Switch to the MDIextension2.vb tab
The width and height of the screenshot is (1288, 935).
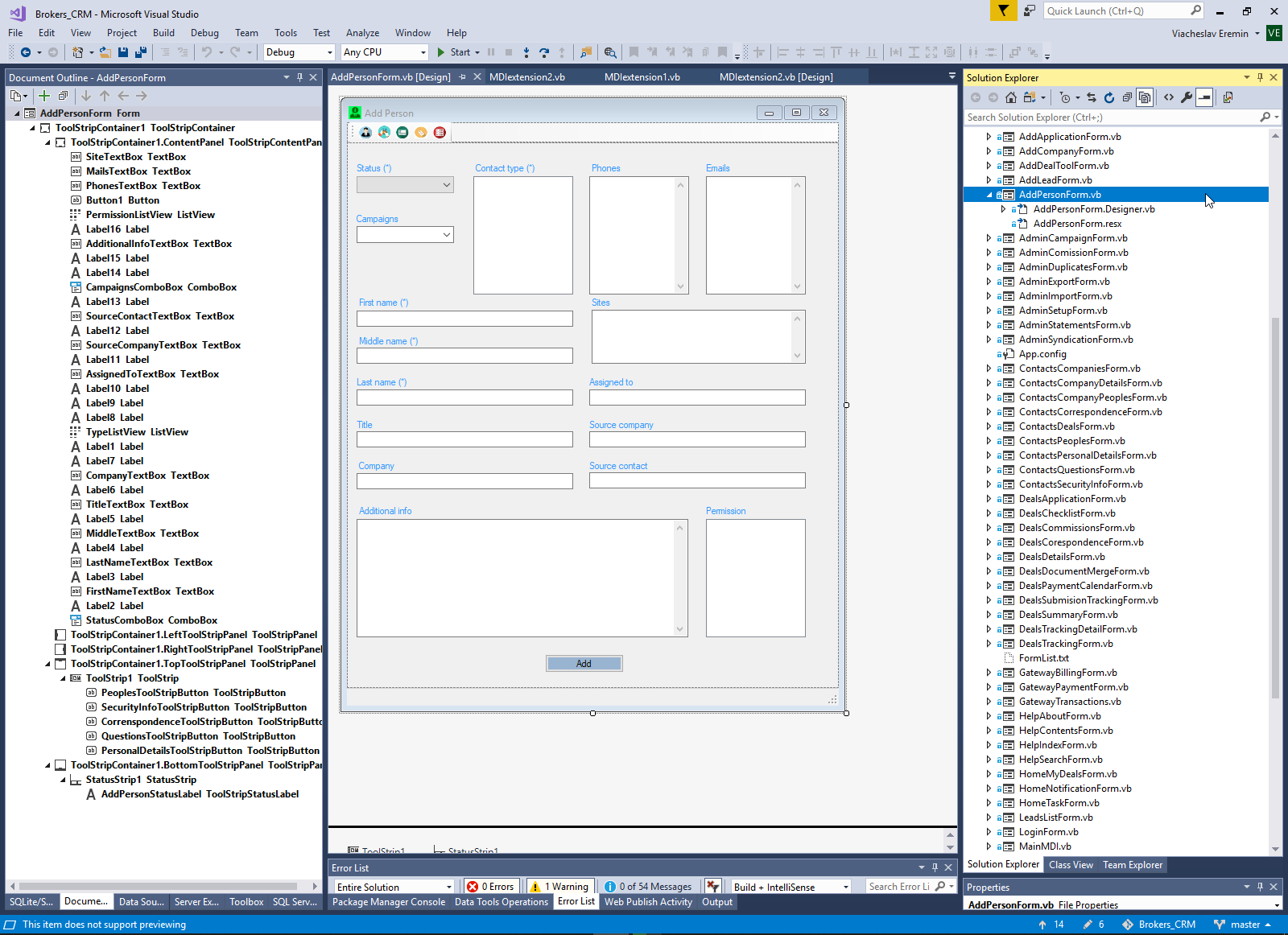[526, 77]
